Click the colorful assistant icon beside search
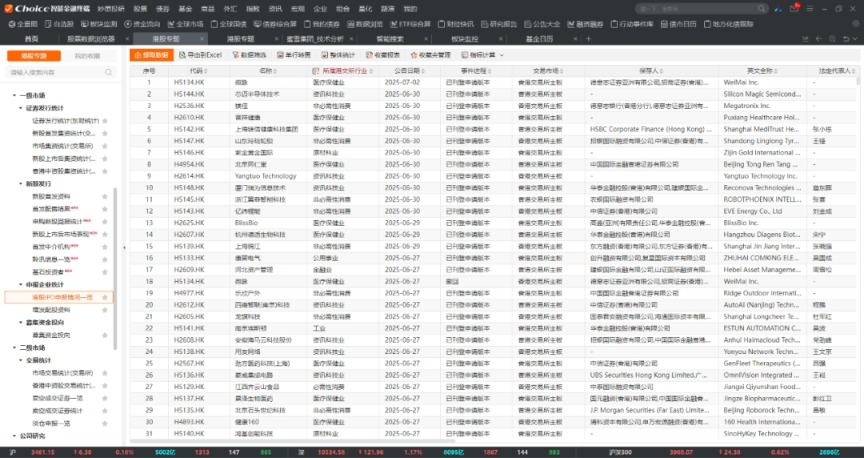 point(778,9)
